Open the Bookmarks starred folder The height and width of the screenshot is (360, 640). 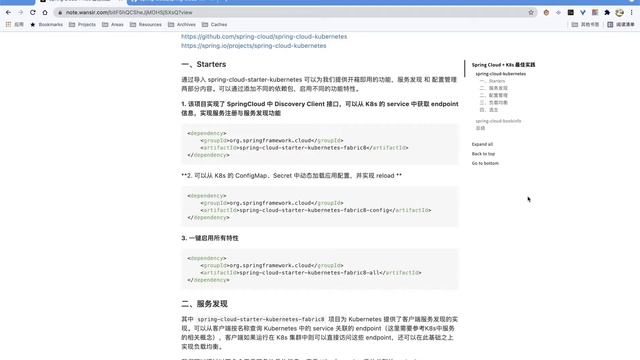[47, 24]
